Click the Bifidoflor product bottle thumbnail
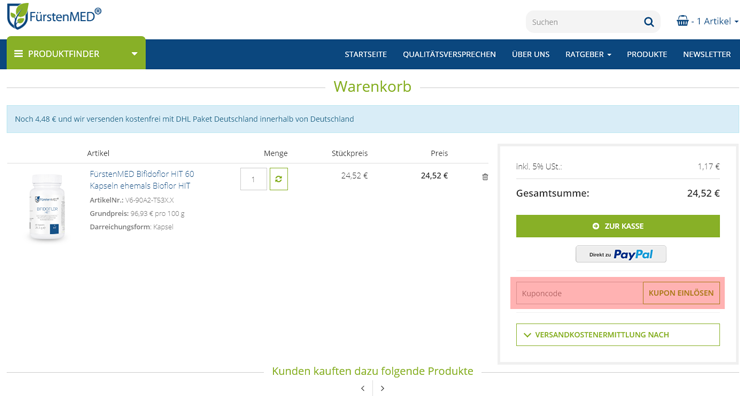 point(46,207)
